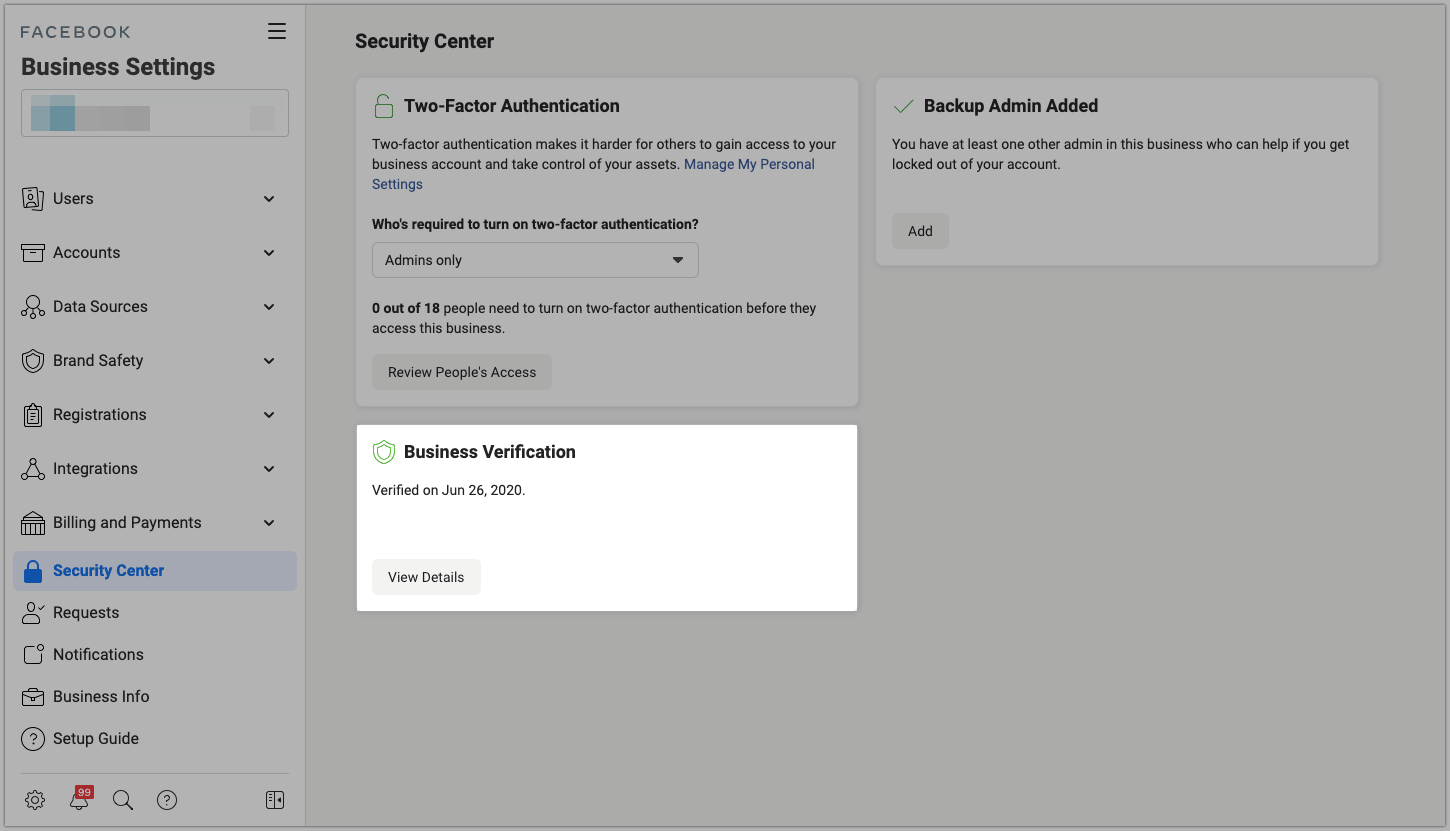Open settings gear in bottom bar
This screenshot has height=831, width=1450.
pyautogui.click(x=35, y=800)
